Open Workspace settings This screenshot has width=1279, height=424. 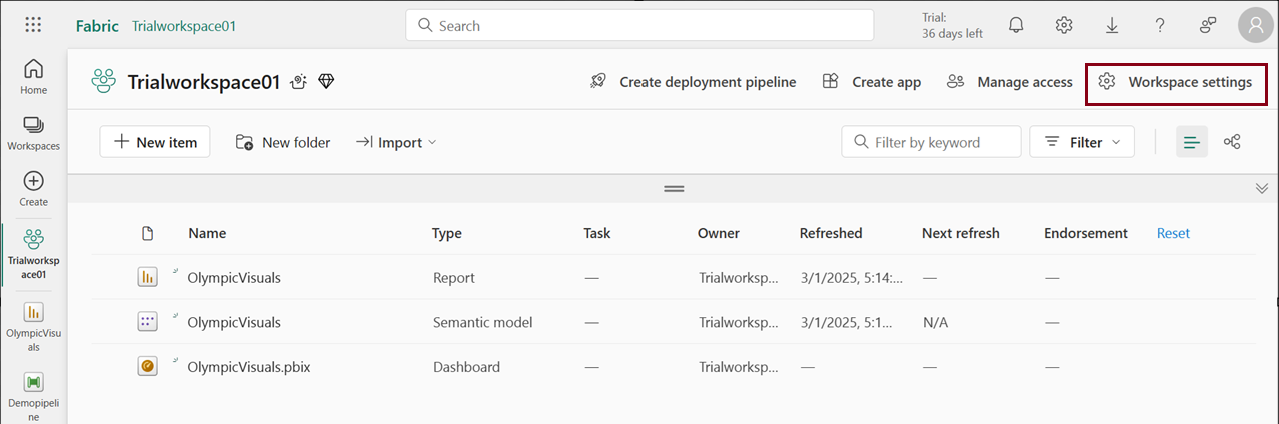(1176, 82)
